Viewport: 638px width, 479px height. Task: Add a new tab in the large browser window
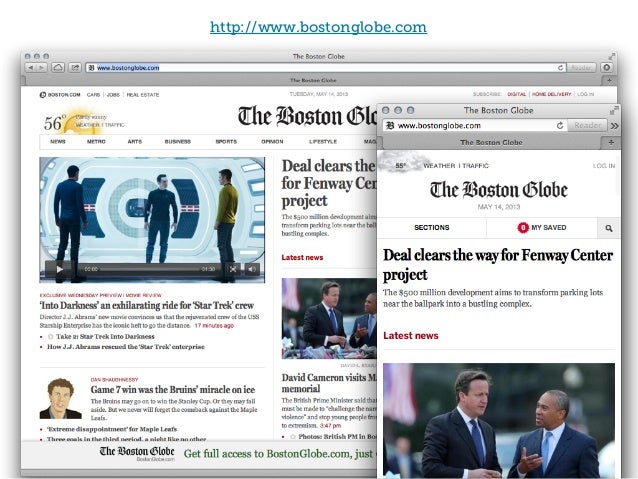click(609, 80)
